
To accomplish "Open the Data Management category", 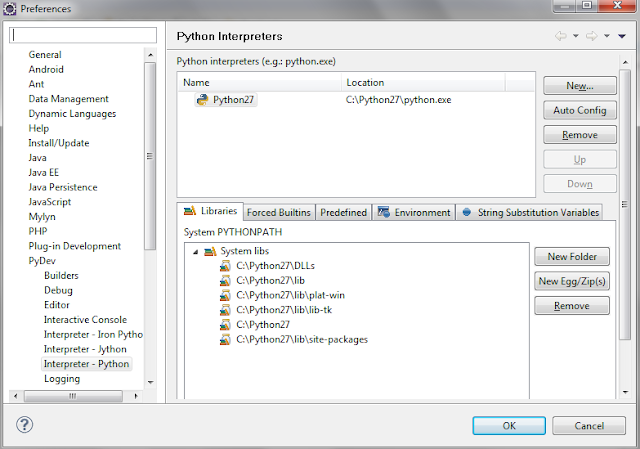I will click(69, 99).
